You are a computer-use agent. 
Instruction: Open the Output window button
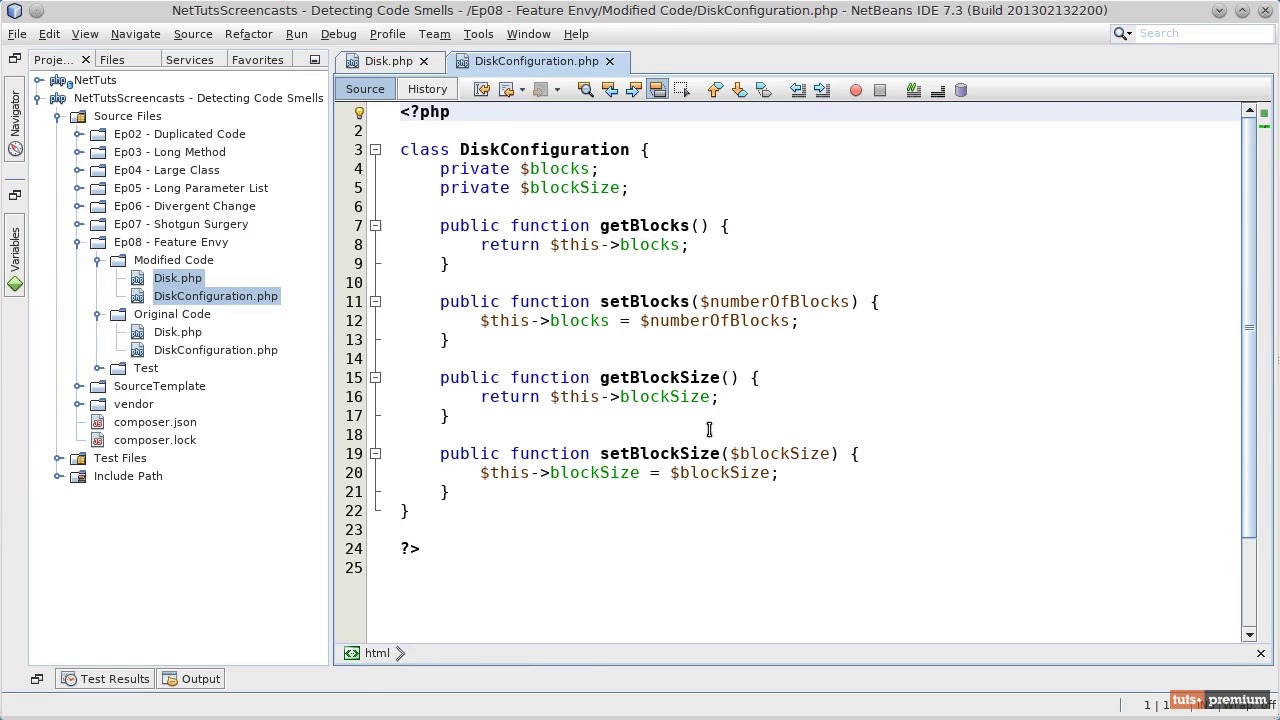(192, 679)
